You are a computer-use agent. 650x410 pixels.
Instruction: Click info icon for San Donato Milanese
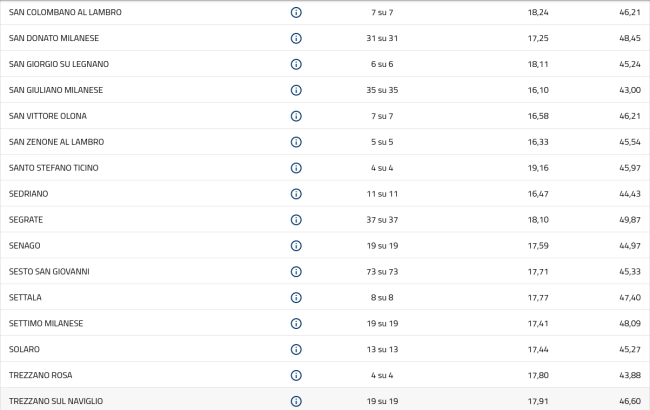tap(296, 38)
